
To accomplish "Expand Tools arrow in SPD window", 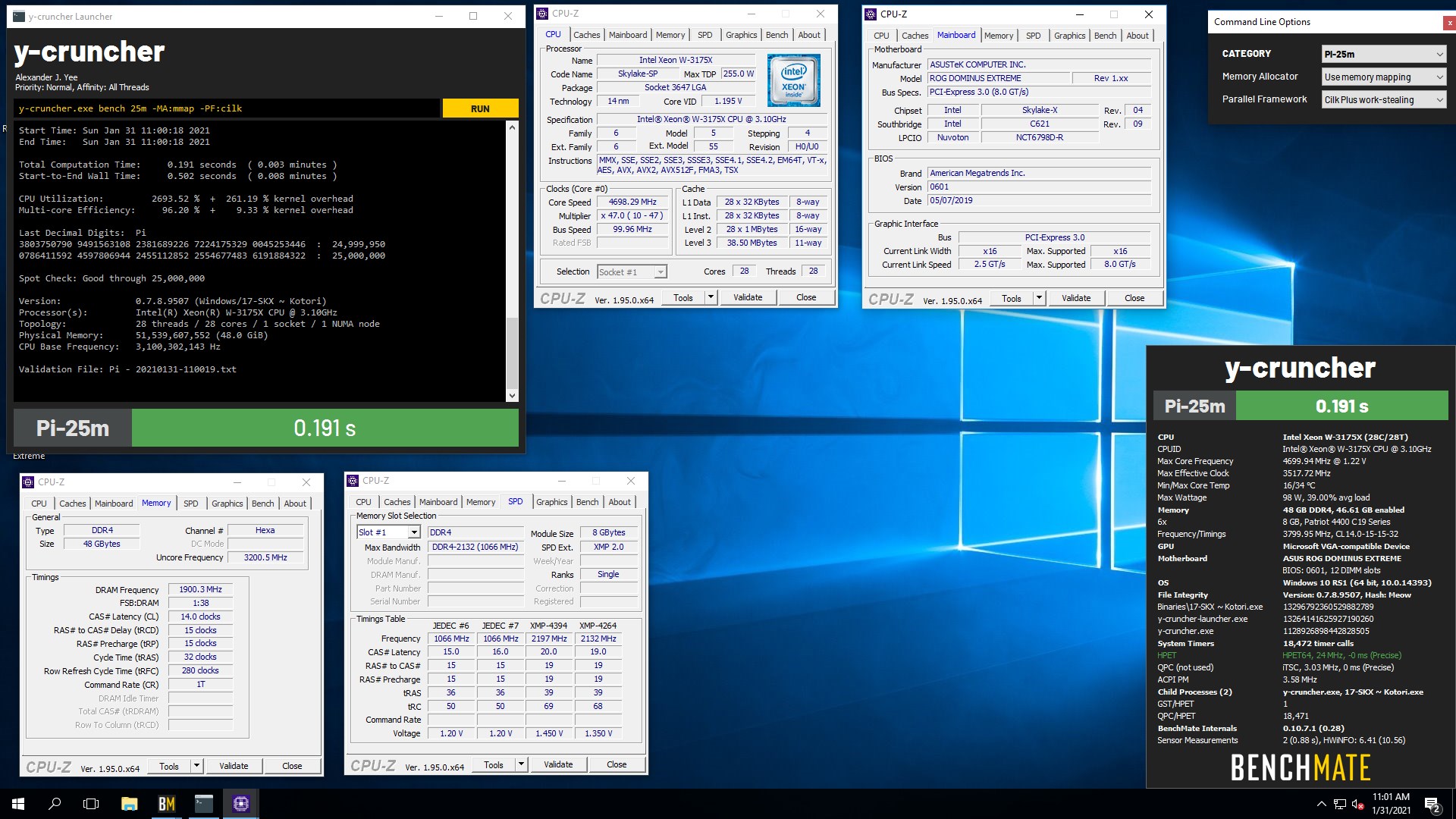I will click(x=521, y=764).
